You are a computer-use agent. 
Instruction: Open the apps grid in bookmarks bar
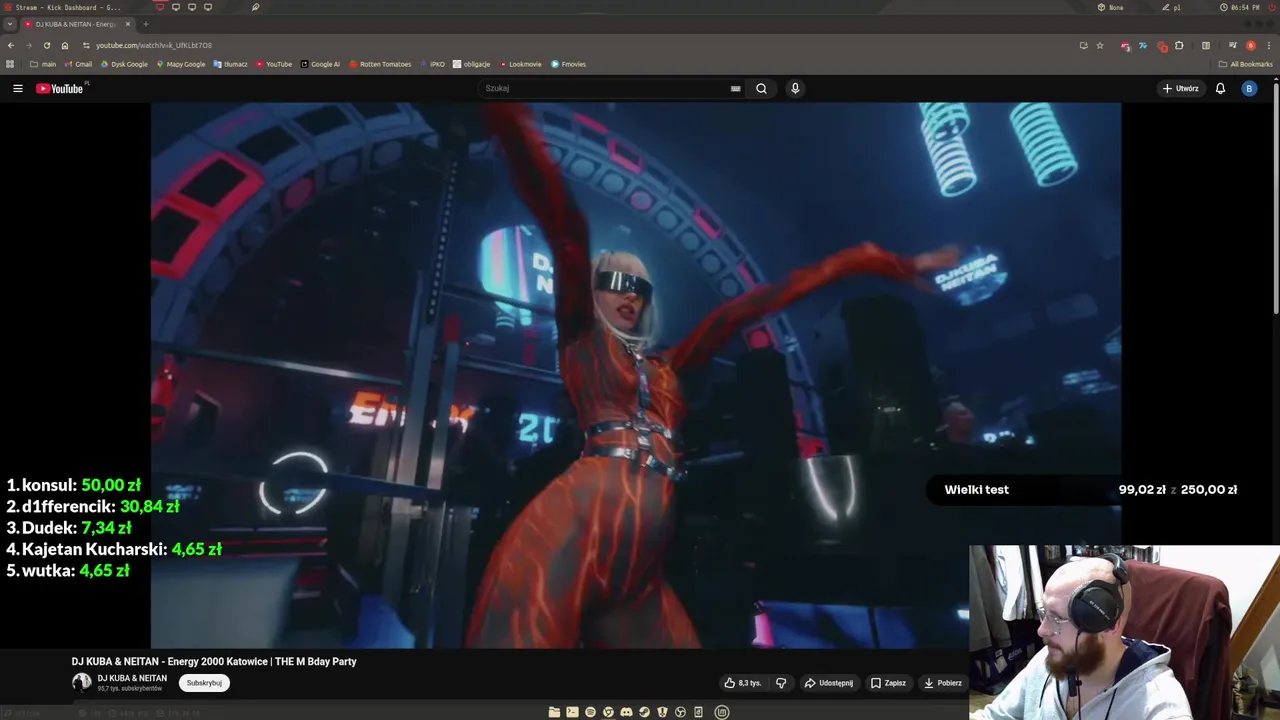(10, 64)
